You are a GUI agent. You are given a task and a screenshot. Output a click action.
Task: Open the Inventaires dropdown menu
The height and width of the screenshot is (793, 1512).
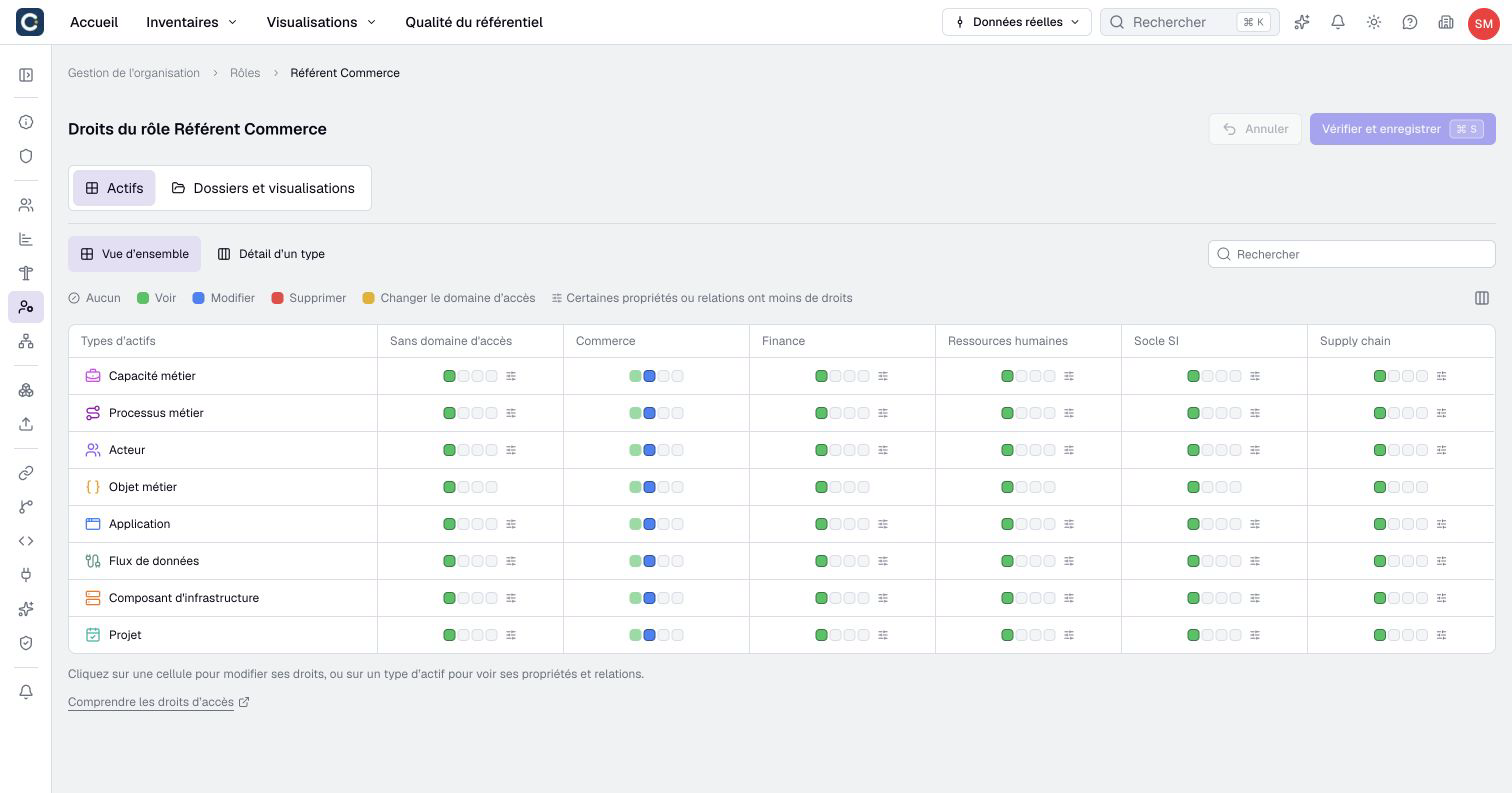(x=192, y=22)
